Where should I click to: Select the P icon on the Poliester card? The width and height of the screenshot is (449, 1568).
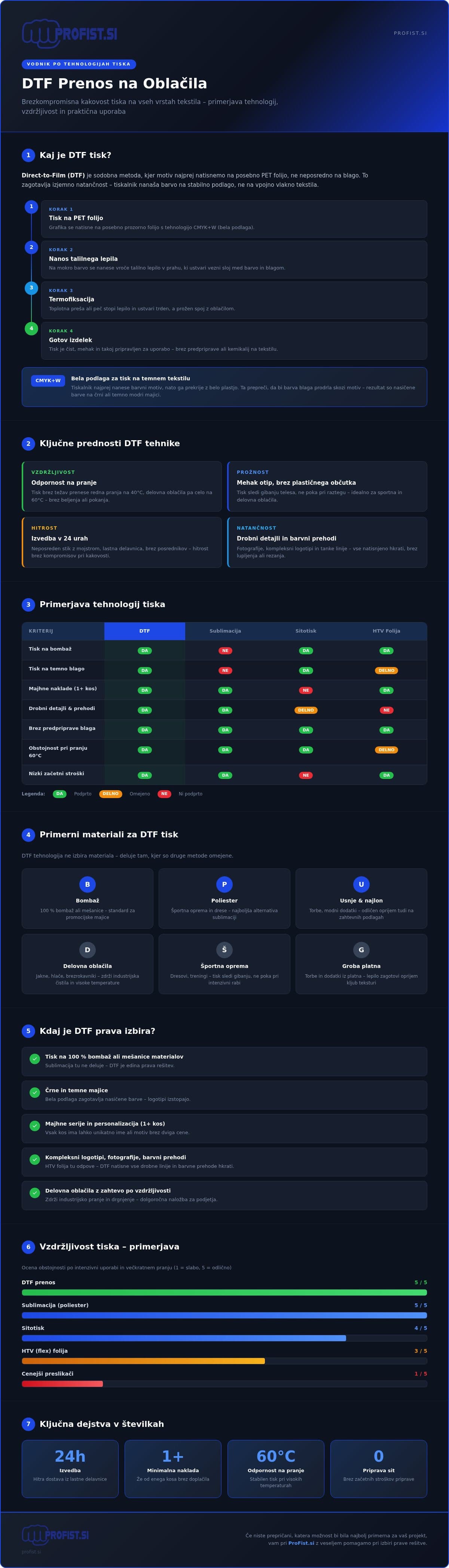(x=224, y=885)
